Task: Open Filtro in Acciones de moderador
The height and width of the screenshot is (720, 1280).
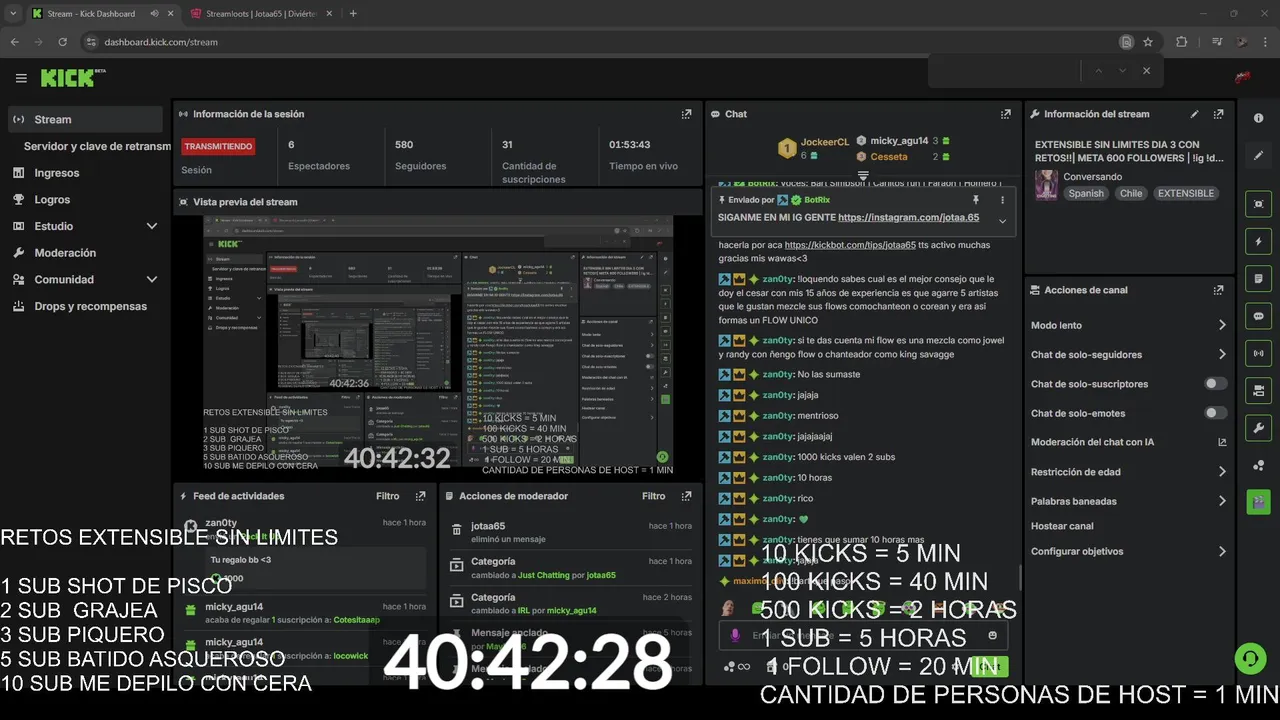Action: coord(654,496)
